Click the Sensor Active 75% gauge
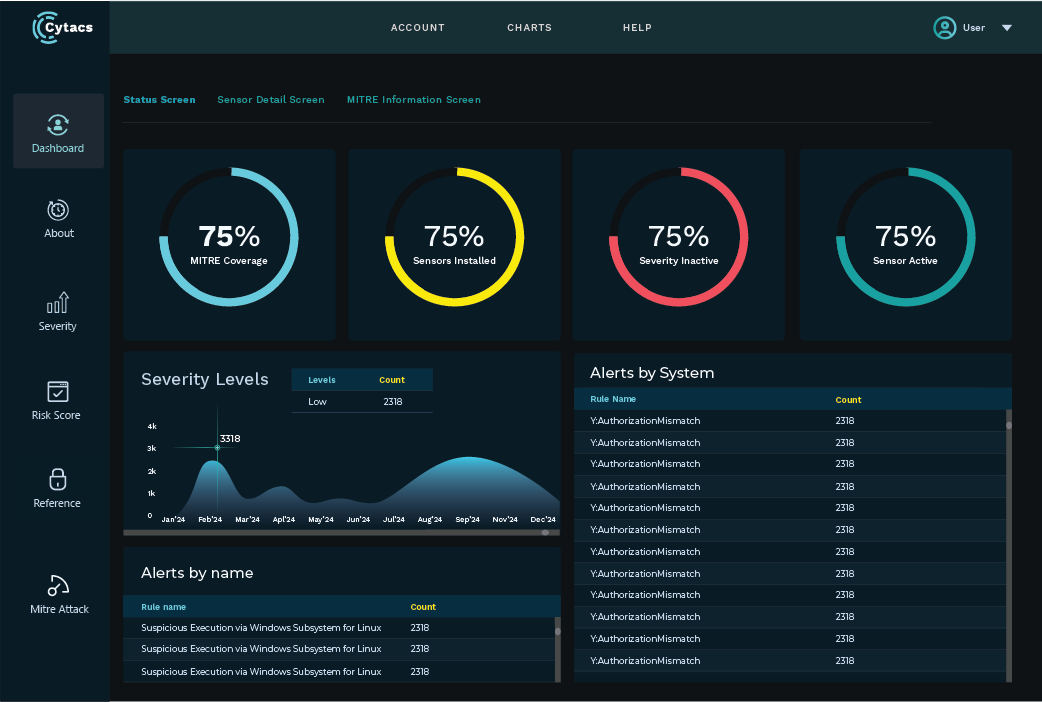Viewport: 1042px width, 702px height. point(905,237)
